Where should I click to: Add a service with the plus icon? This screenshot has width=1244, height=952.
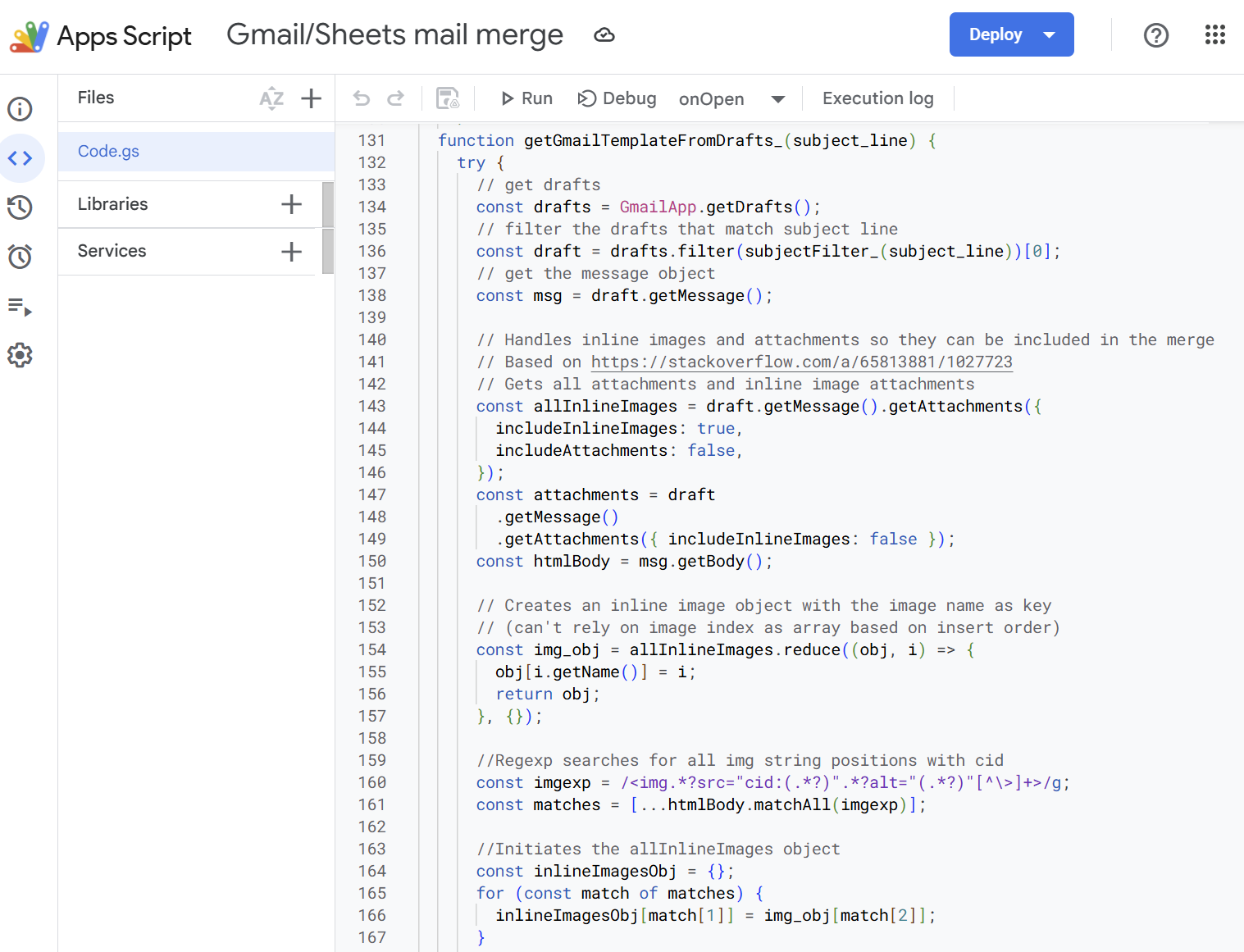291,252
